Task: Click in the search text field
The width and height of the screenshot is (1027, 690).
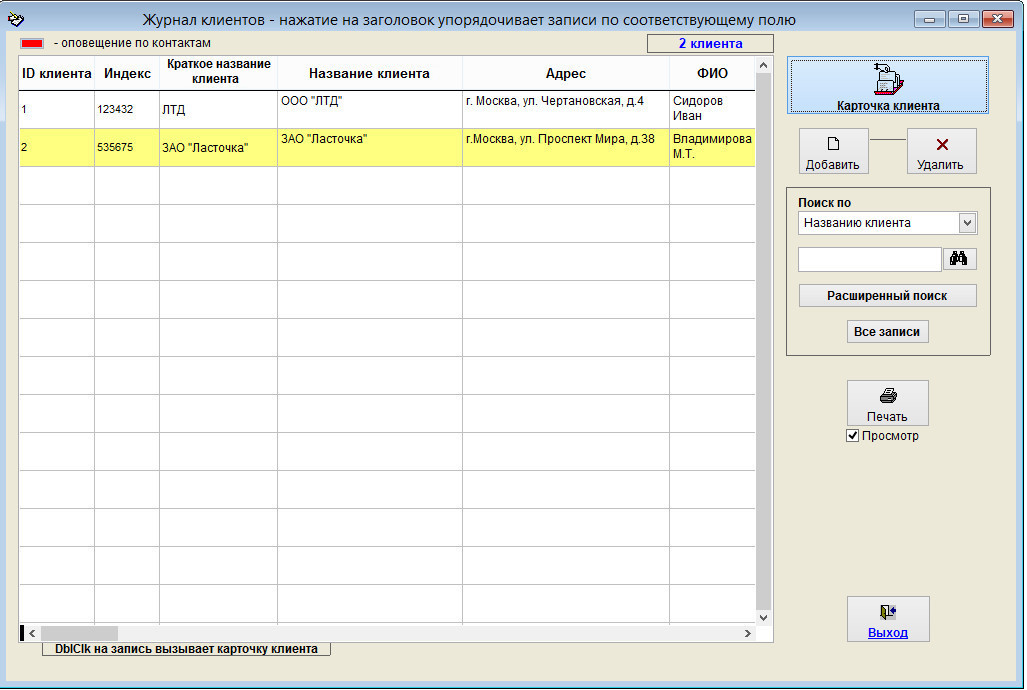Action: [869, 260]
